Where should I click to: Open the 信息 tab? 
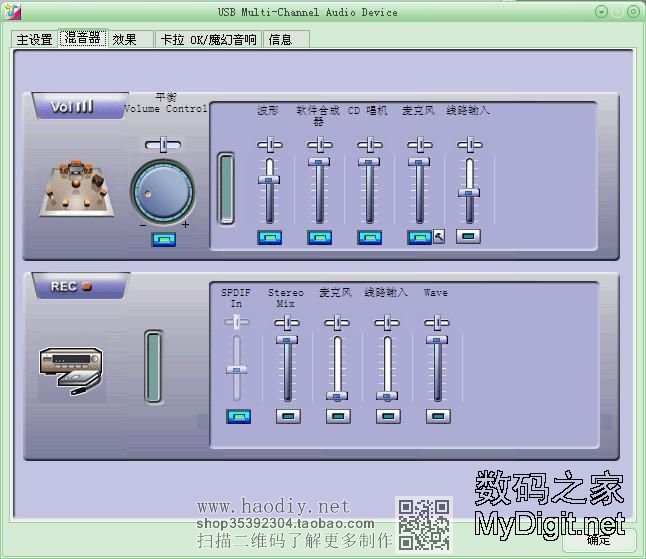click(281, 39)
